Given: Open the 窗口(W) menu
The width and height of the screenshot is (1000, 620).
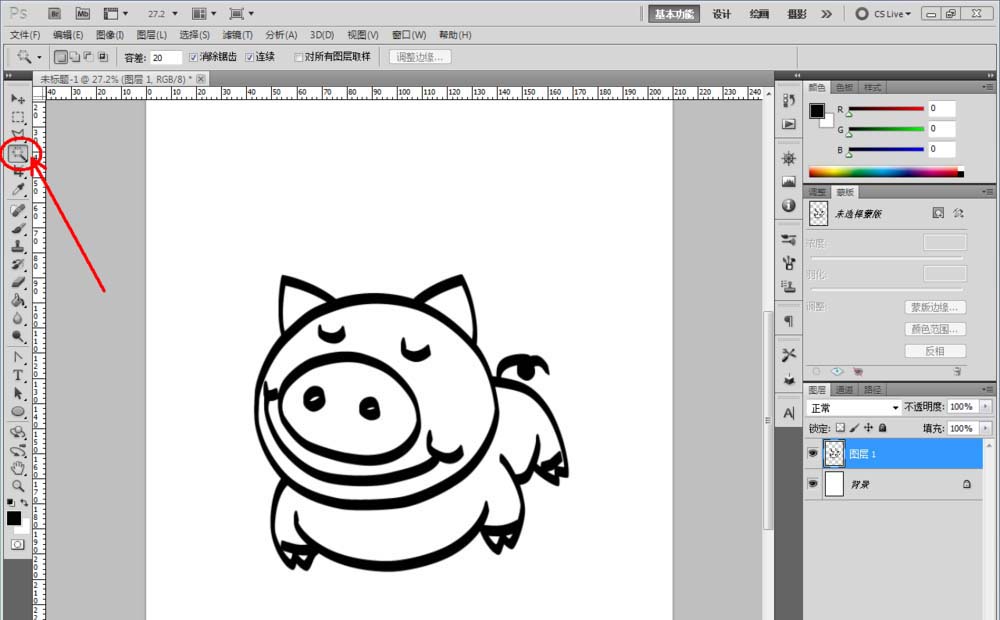Looking at the screenshot, I should pos(409,35).
